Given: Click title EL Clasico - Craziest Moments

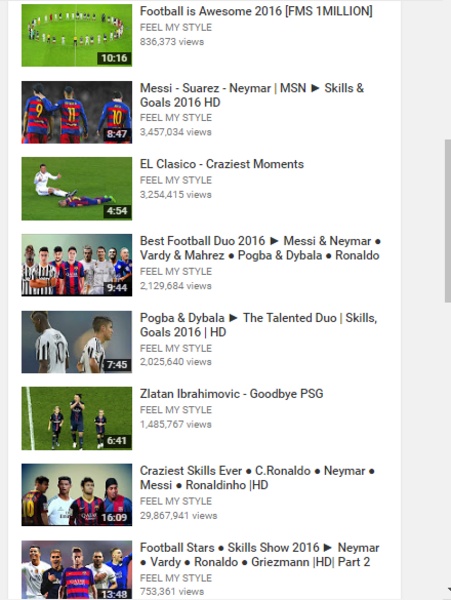Looking at the screenshot, I should (x=222, y=164).
